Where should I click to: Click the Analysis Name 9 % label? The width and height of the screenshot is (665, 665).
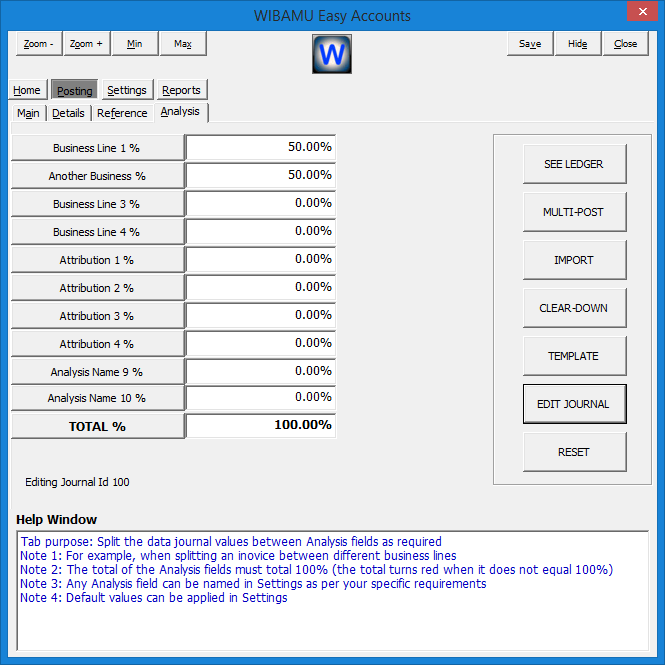(x=98, y=372)
